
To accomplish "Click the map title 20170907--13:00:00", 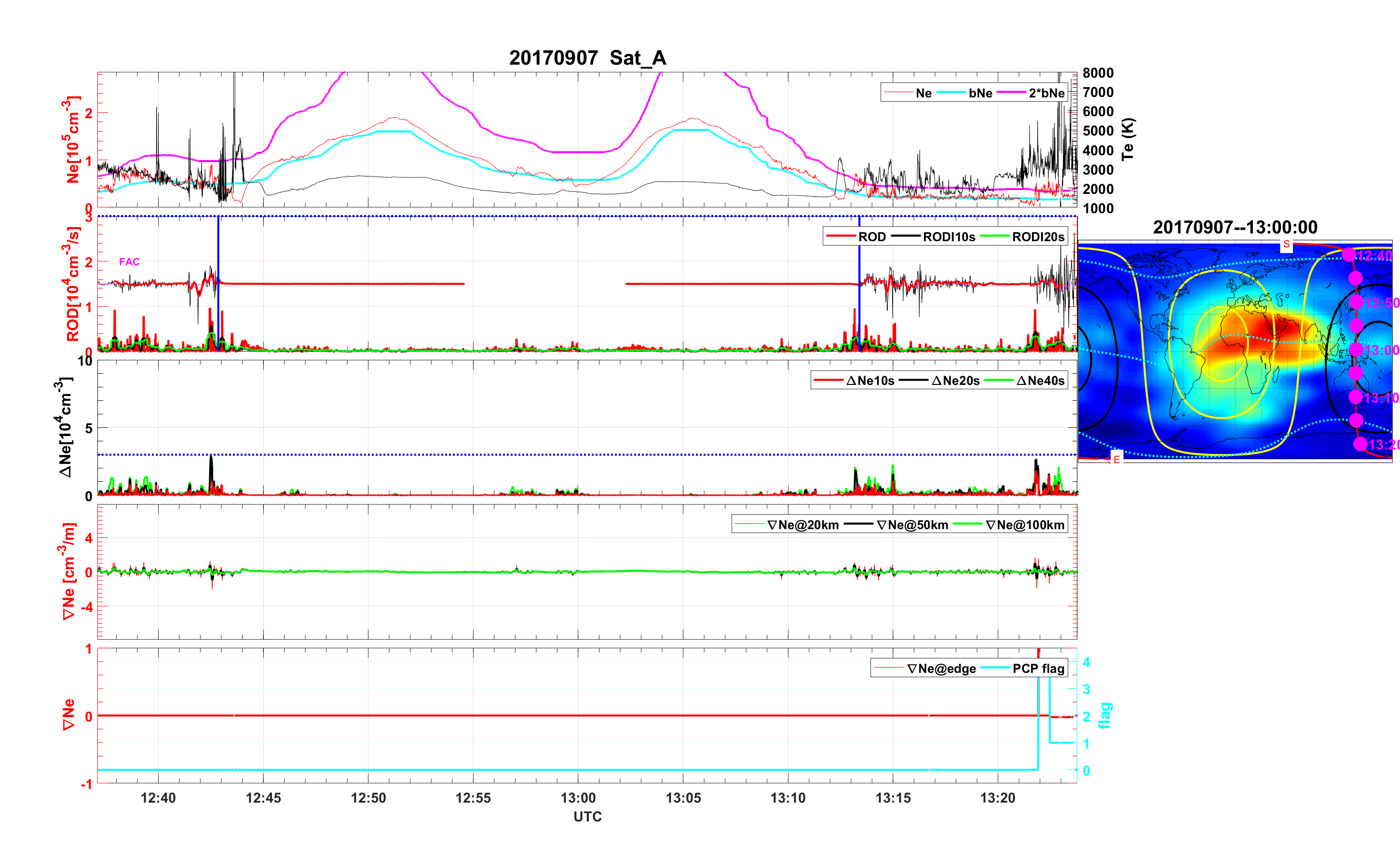I will [x=1235, y=227].
